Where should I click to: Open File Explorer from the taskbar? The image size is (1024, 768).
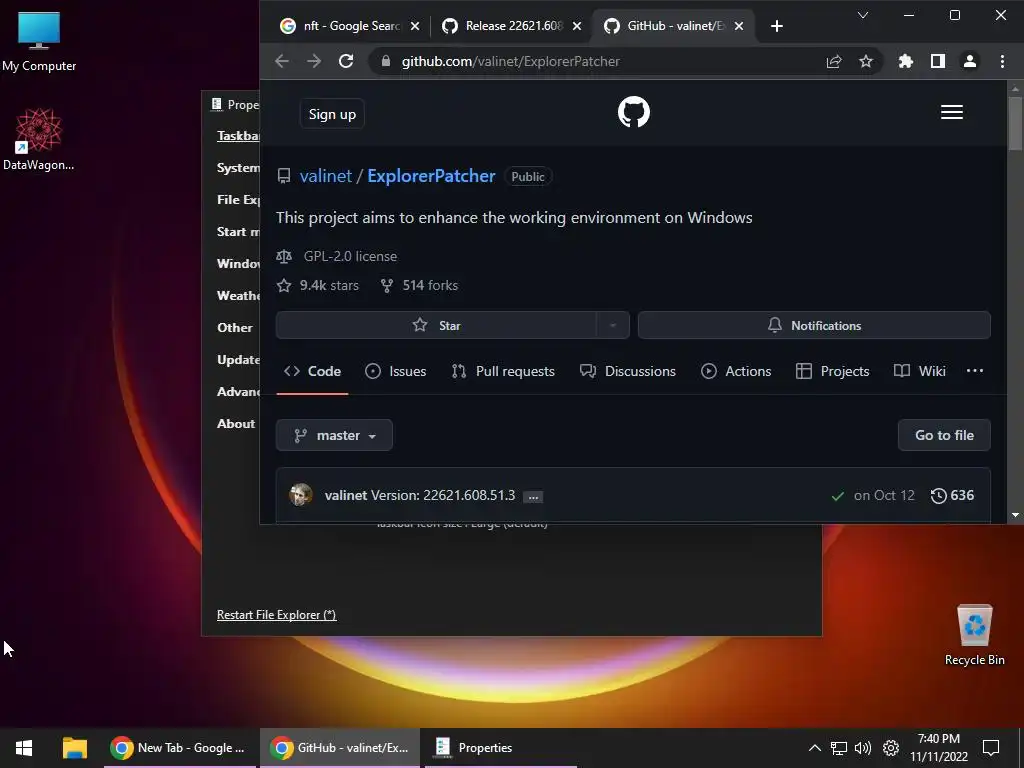click(74, 748)
